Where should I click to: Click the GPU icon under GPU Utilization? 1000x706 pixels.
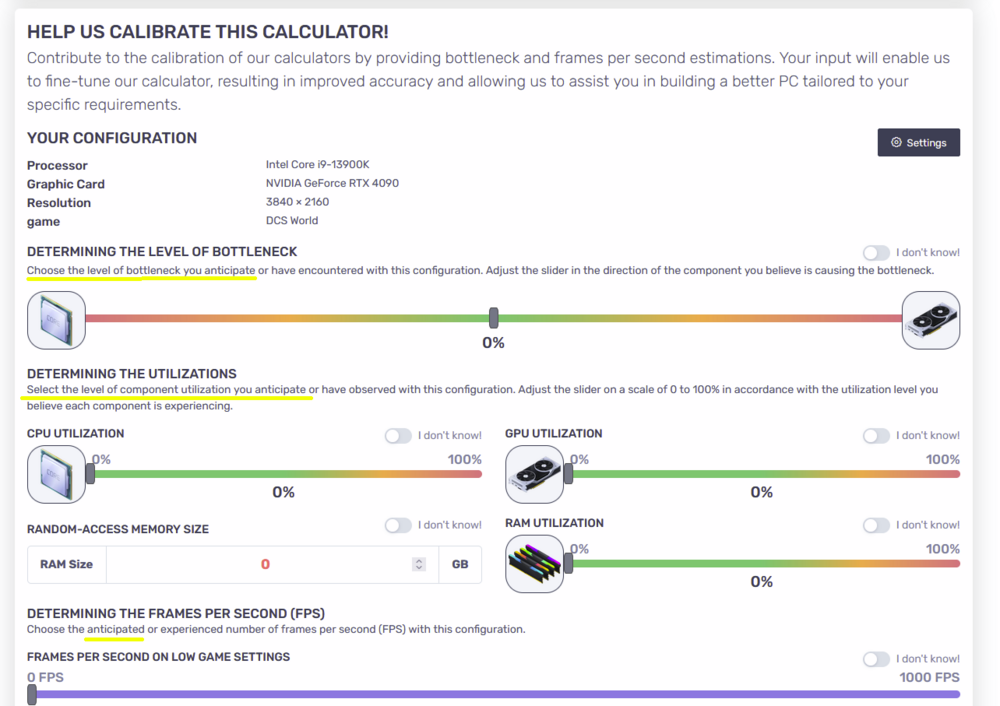(534, 474)
